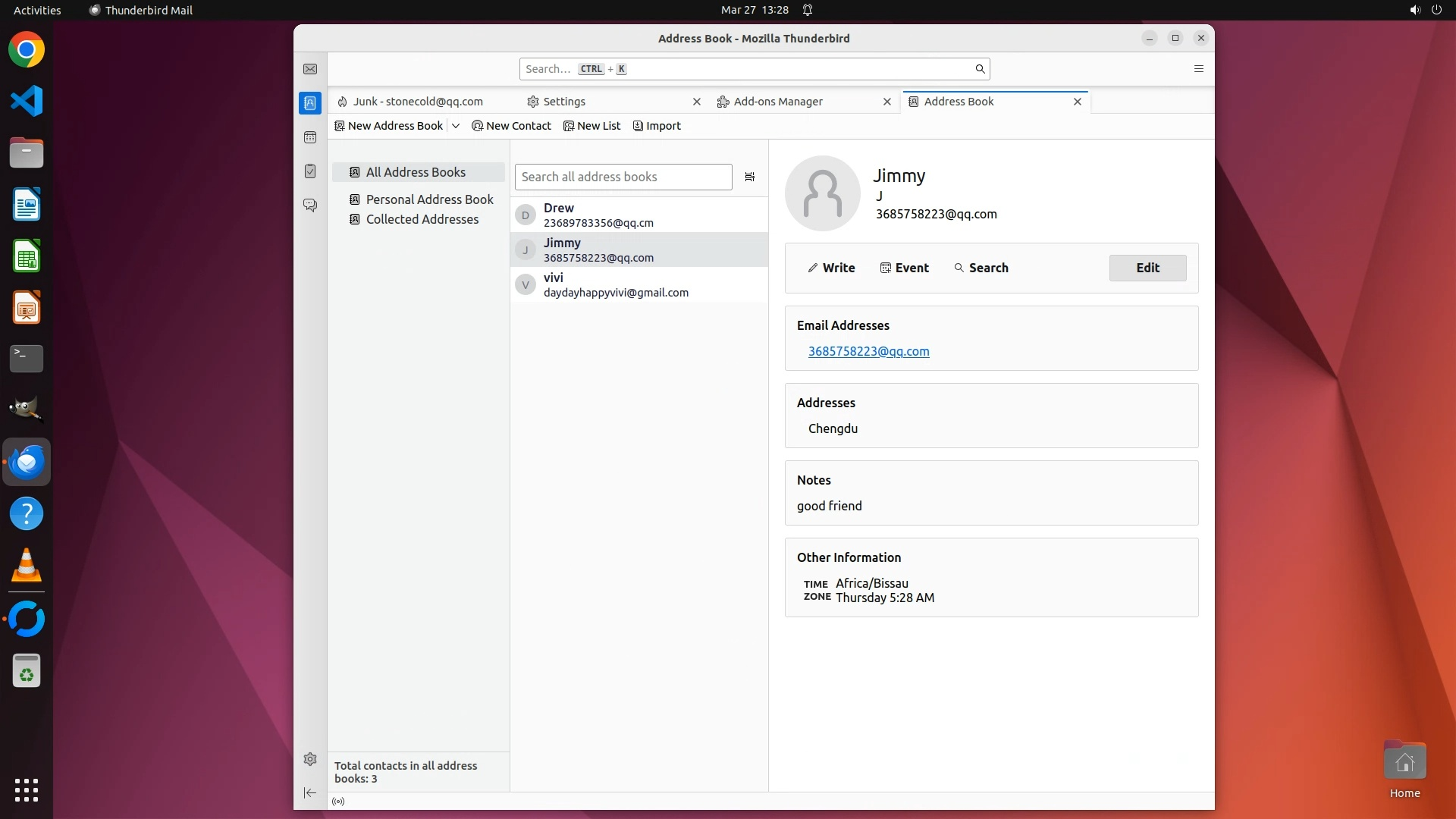Open the list display options icon
The image size is (1456, 819).
[x=749, y=177]
